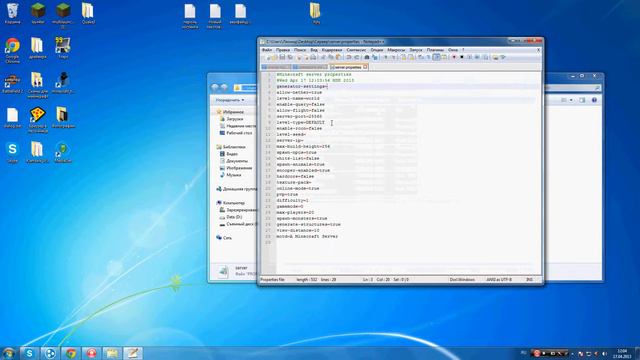Click the generator-settings= line in editor
The width and height of the screenshot is (640, 360).
(302, 87)
